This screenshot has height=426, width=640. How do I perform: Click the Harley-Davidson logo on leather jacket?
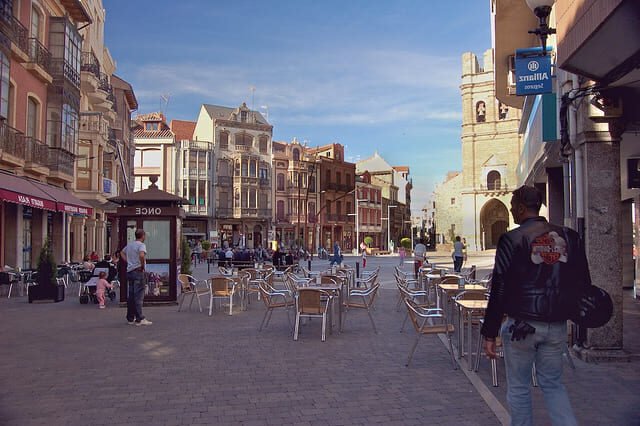(548, 248)
